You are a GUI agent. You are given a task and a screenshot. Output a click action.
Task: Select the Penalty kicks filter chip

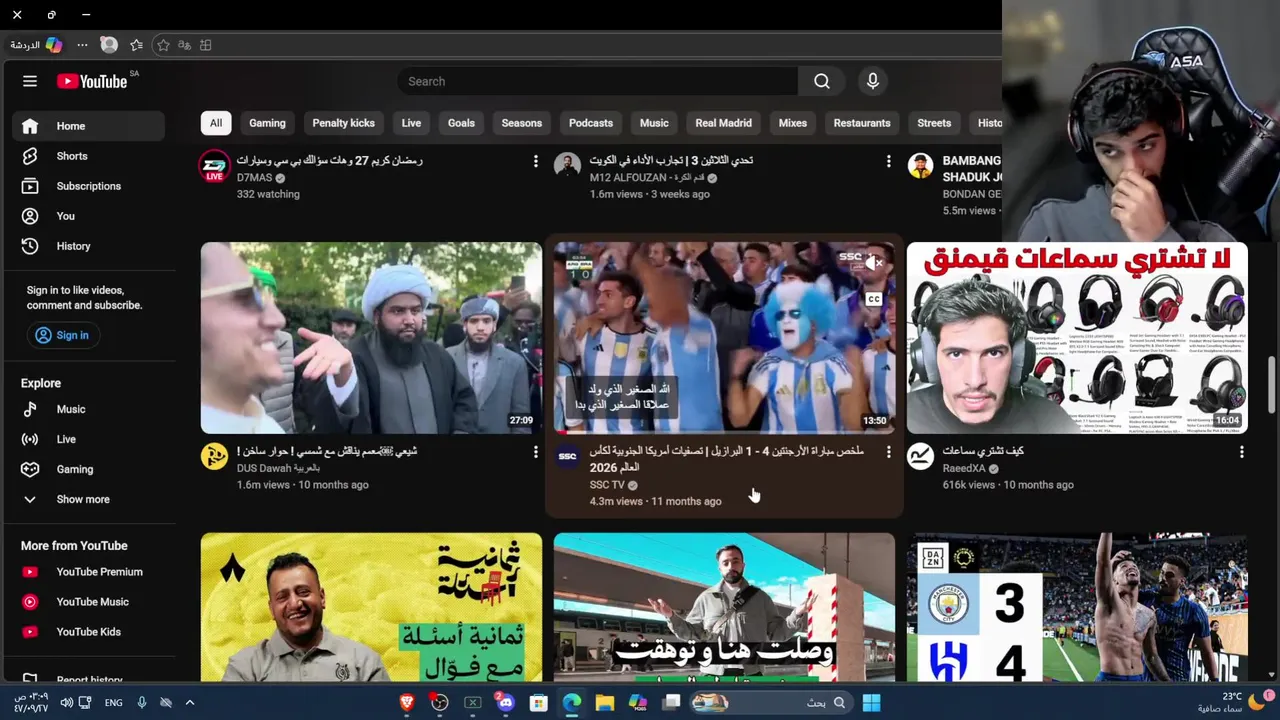343,123
